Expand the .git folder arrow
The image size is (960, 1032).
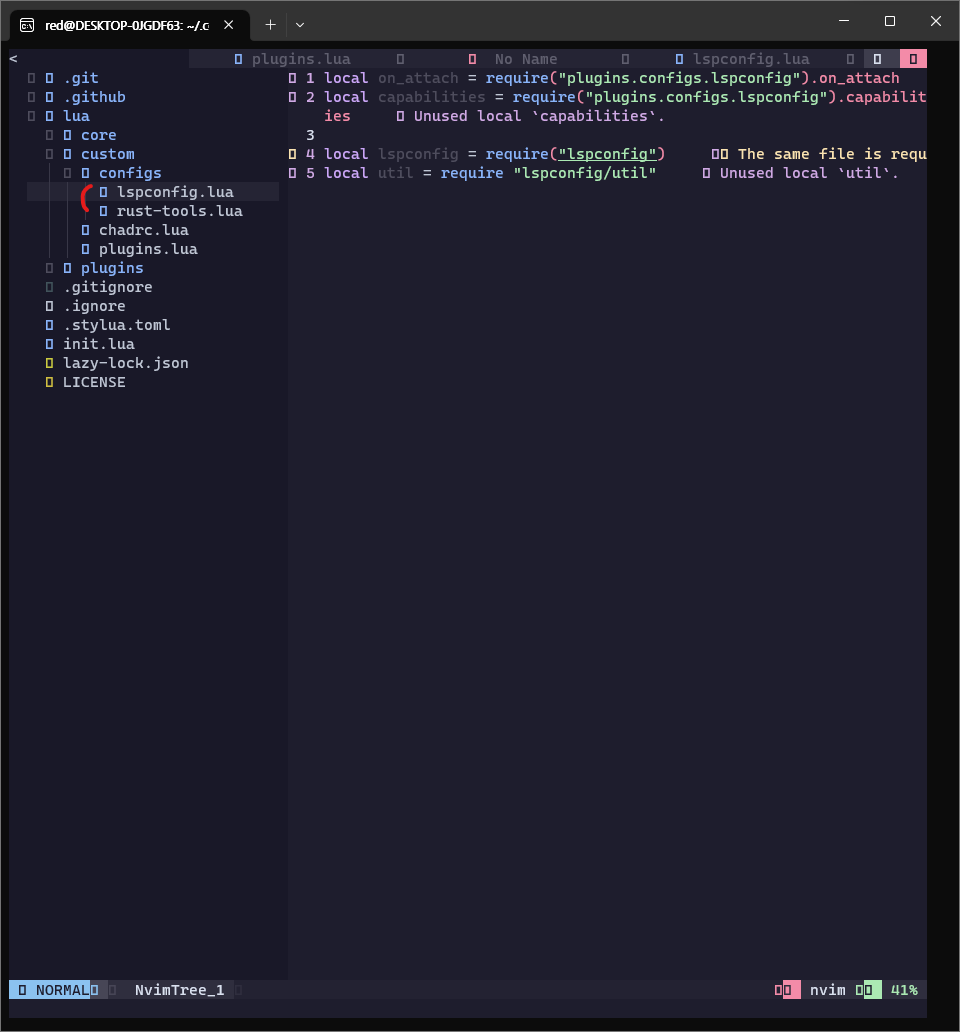pos(32,78)
